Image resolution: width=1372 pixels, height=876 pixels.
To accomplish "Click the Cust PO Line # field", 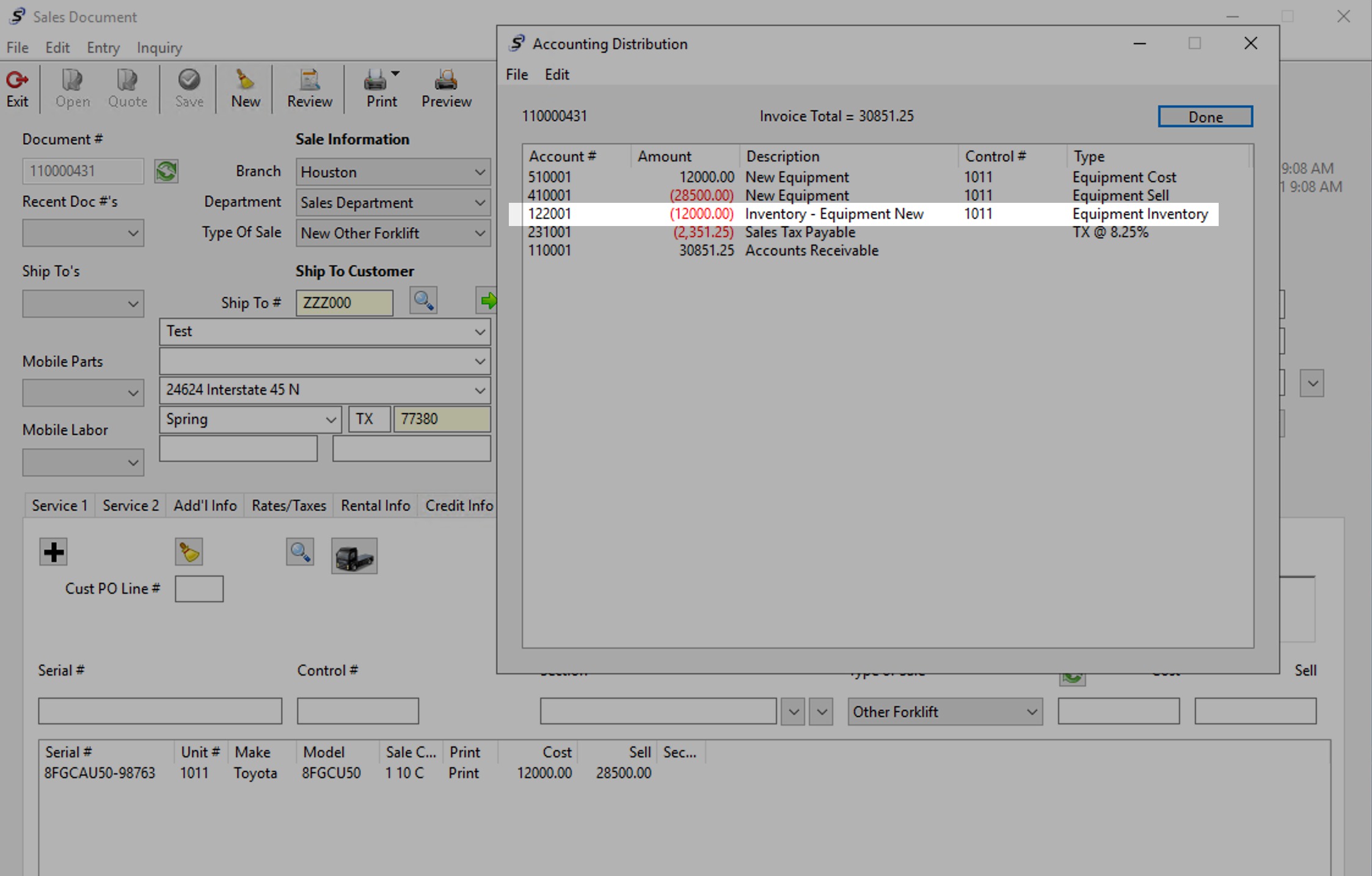I will [x=199, y=589].
